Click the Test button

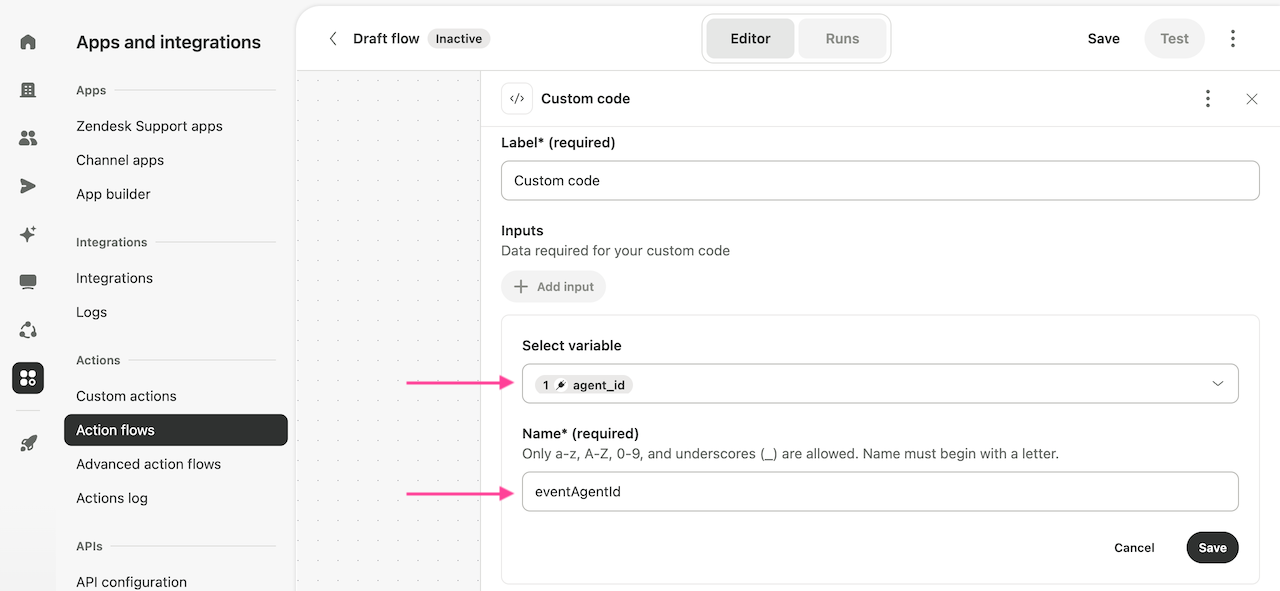pos(1175,39)
